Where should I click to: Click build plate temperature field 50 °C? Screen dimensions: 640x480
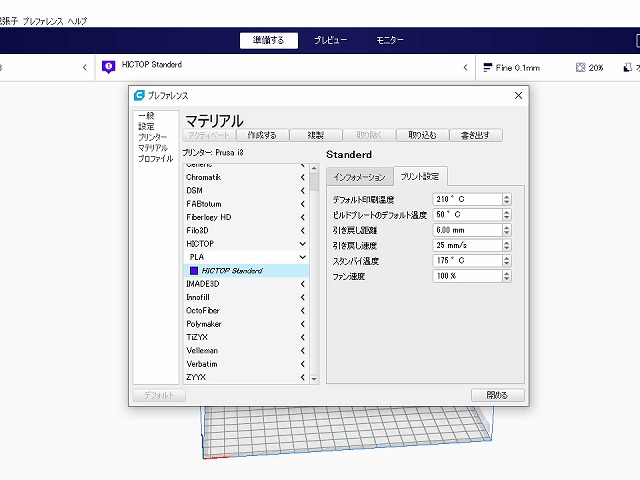coord(467,215)
